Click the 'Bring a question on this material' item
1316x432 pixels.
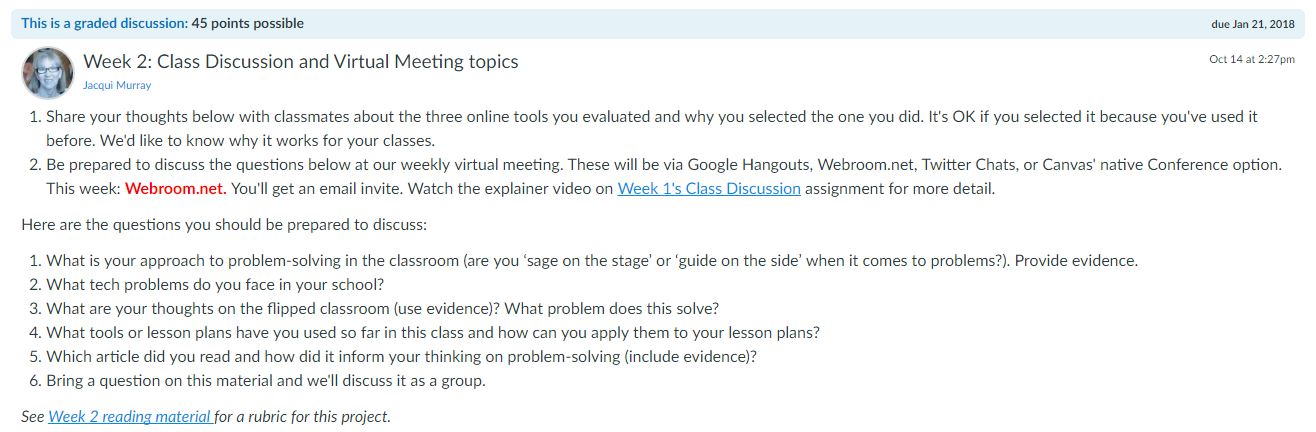click(x=266, y=380)
